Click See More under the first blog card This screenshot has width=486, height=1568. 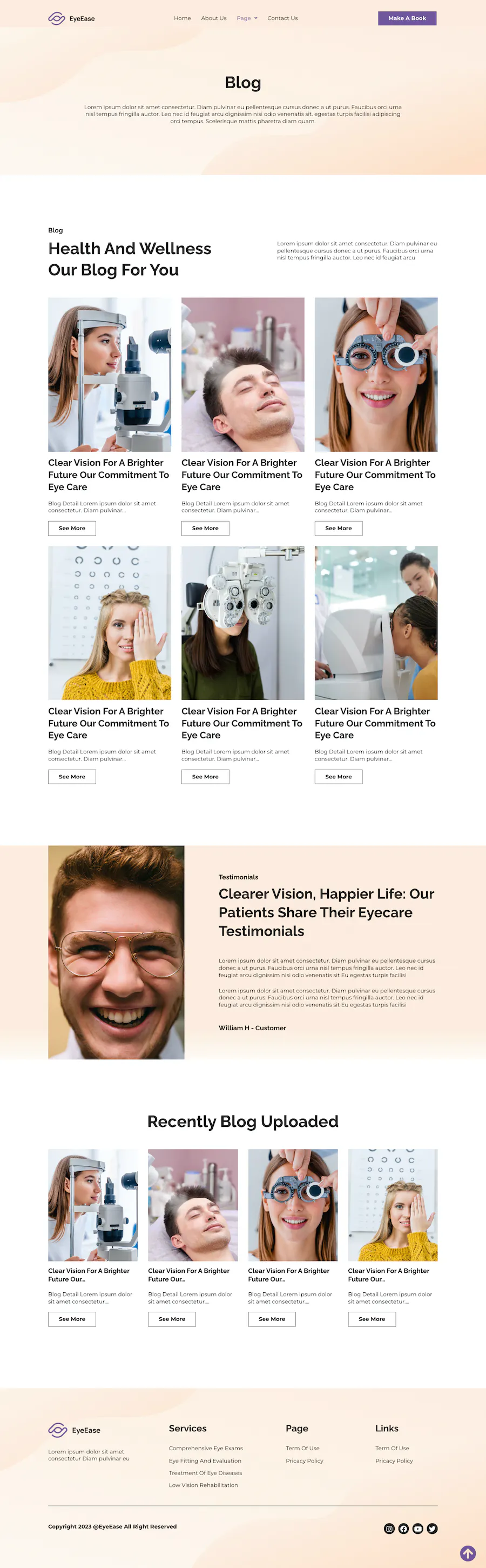tap(72, 528)
